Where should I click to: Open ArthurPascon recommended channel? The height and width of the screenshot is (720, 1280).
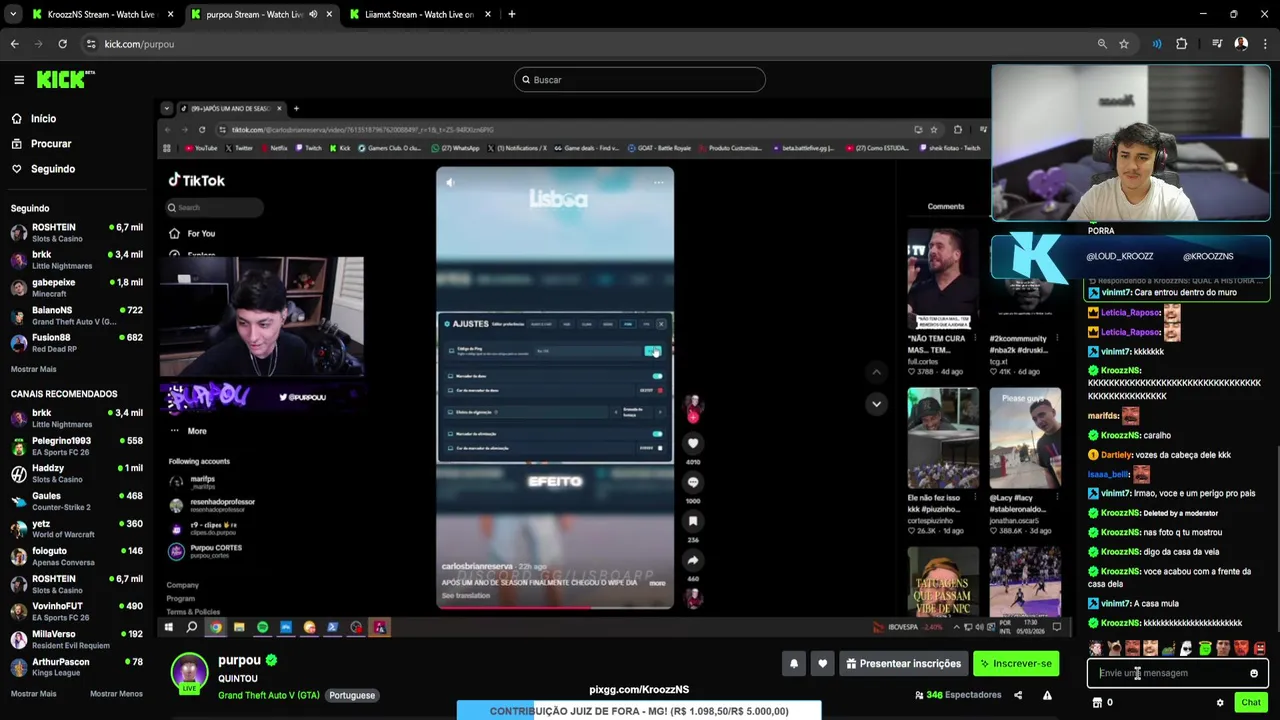[76, 667]
